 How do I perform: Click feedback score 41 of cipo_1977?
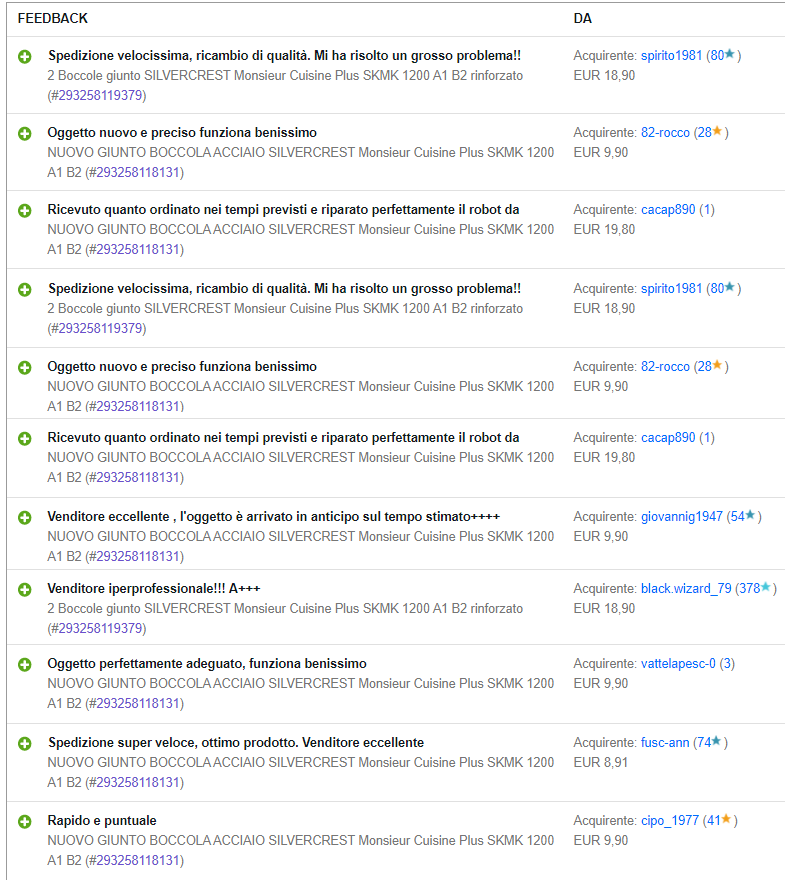[714, 821]
